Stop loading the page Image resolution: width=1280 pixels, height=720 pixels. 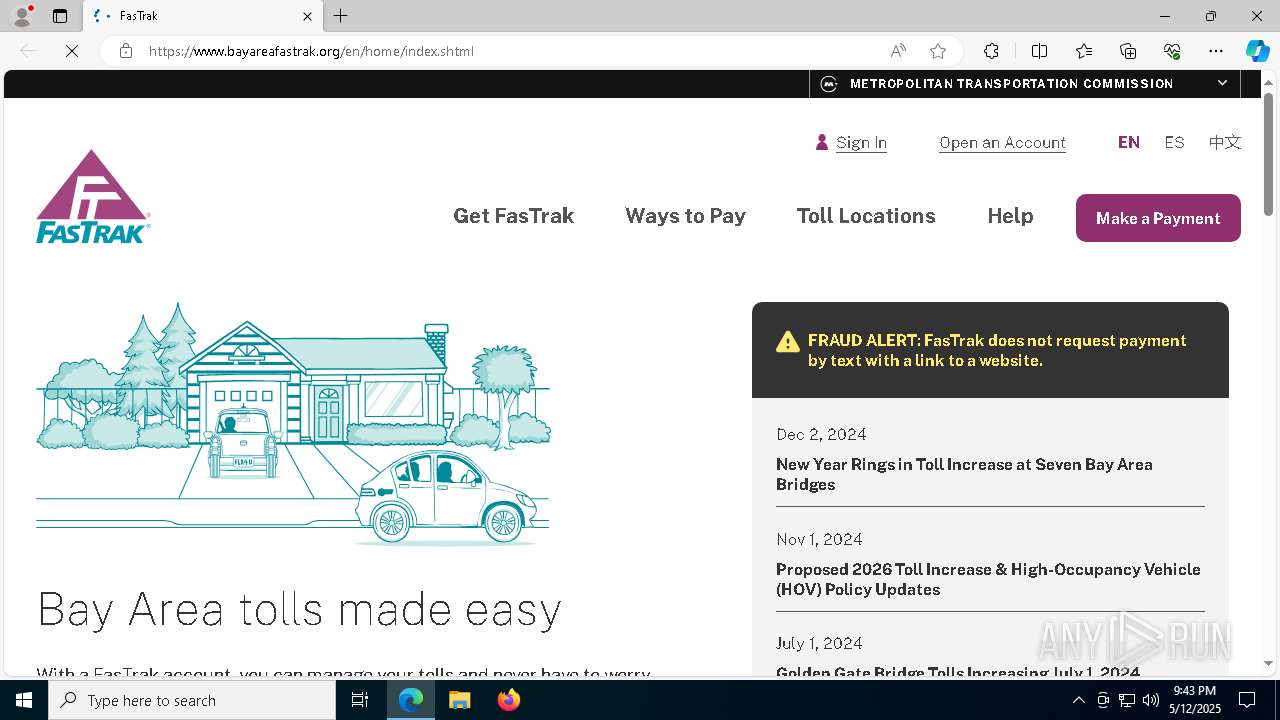tap(72, 51)
